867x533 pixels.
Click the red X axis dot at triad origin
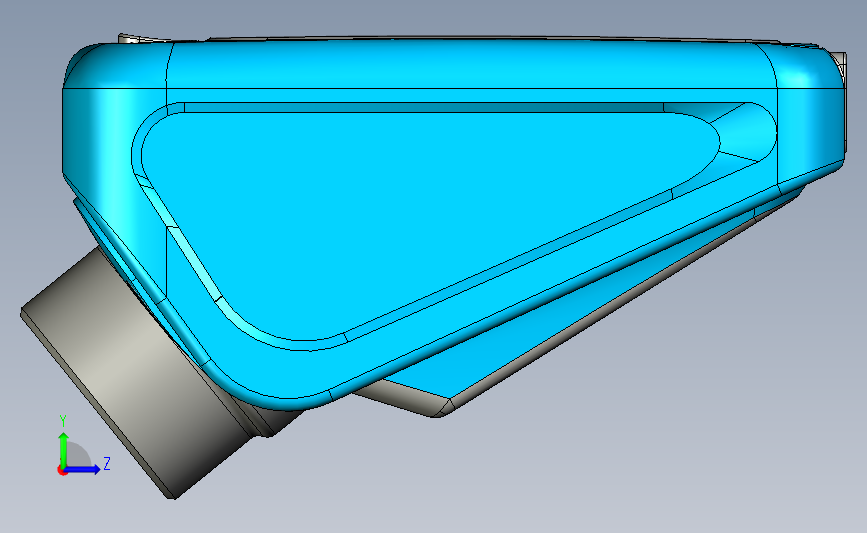coord(62,471)
